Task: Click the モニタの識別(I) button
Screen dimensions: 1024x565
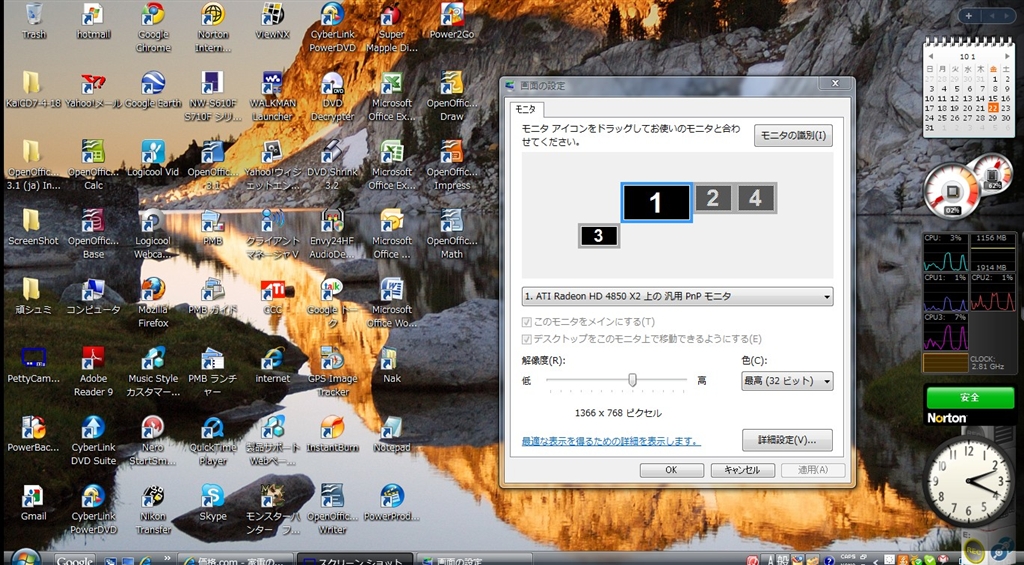Action: click(793, 136)
